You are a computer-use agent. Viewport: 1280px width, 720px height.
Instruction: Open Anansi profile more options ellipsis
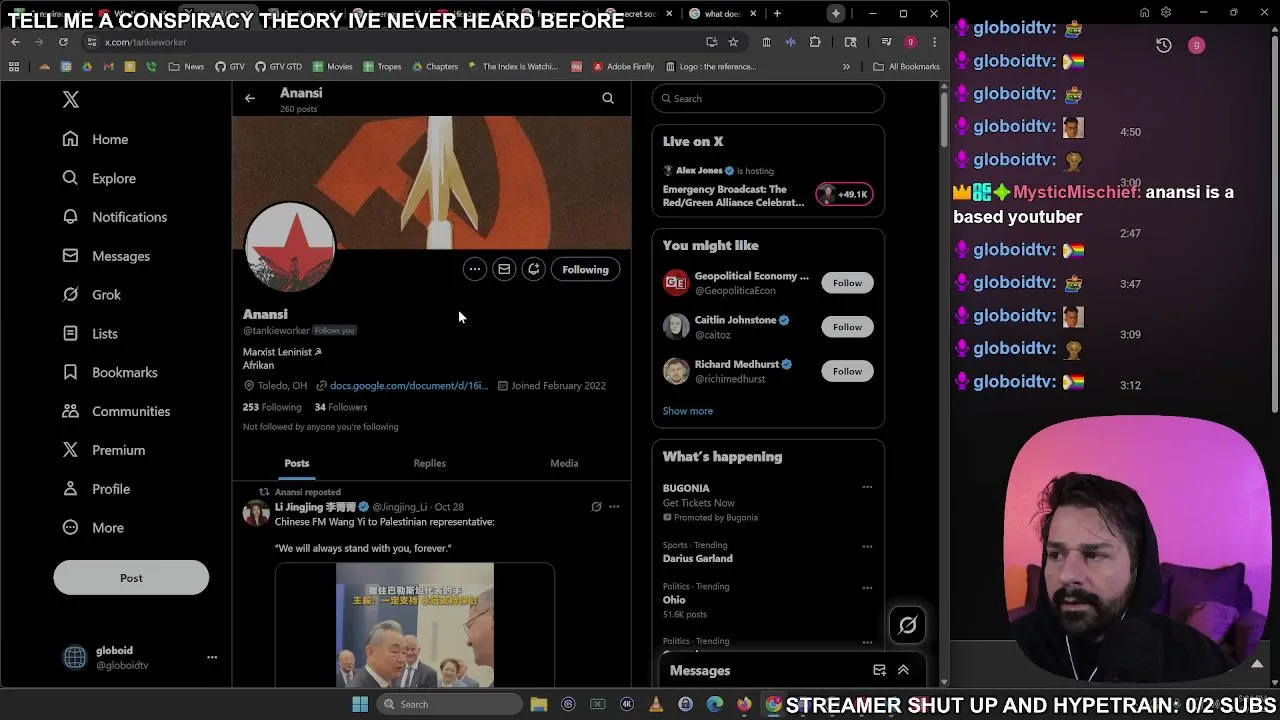(x=475, y=269)
